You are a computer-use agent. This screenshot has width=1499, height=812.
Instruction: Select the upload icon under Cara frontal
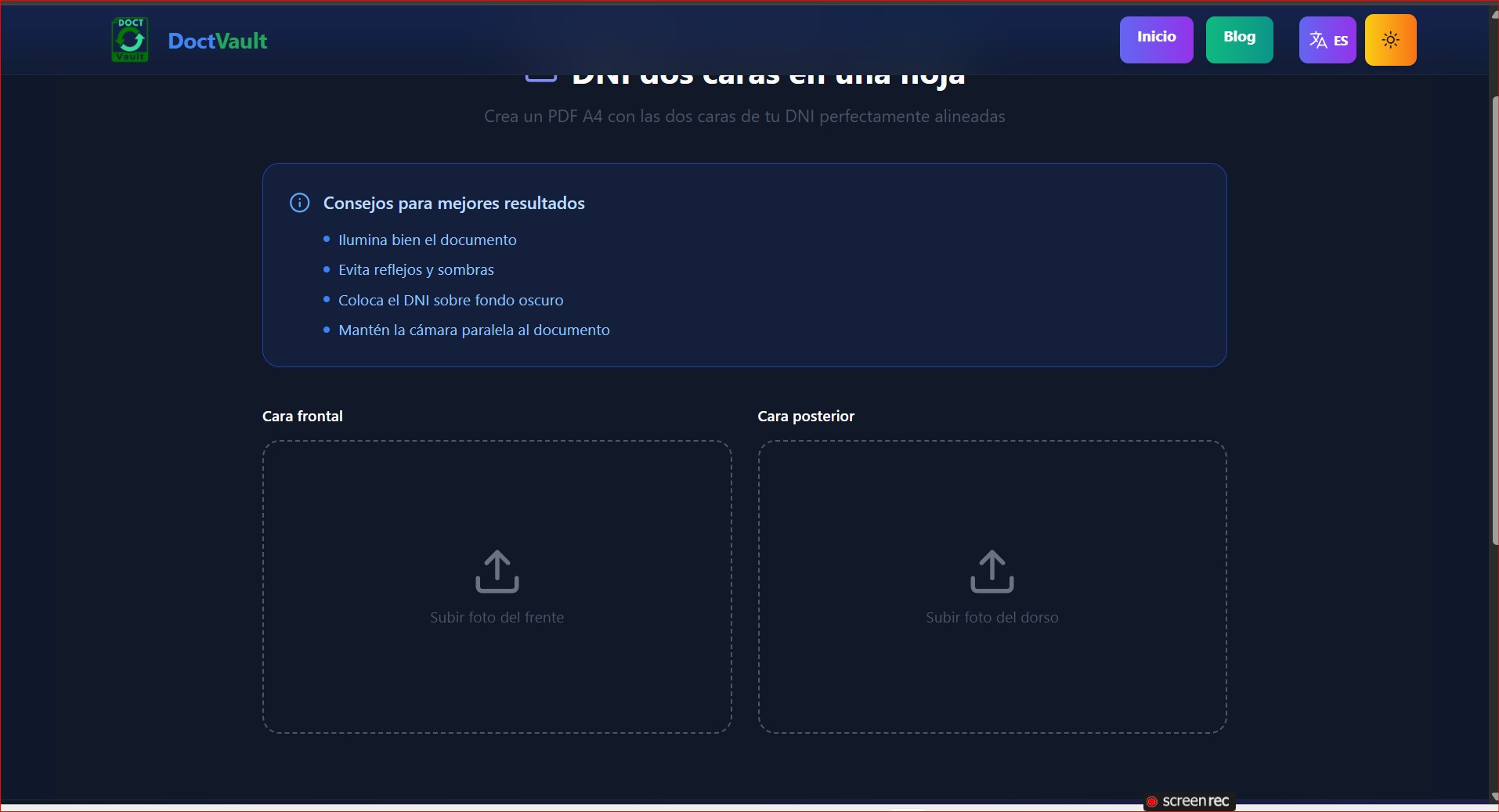point(497,572)
